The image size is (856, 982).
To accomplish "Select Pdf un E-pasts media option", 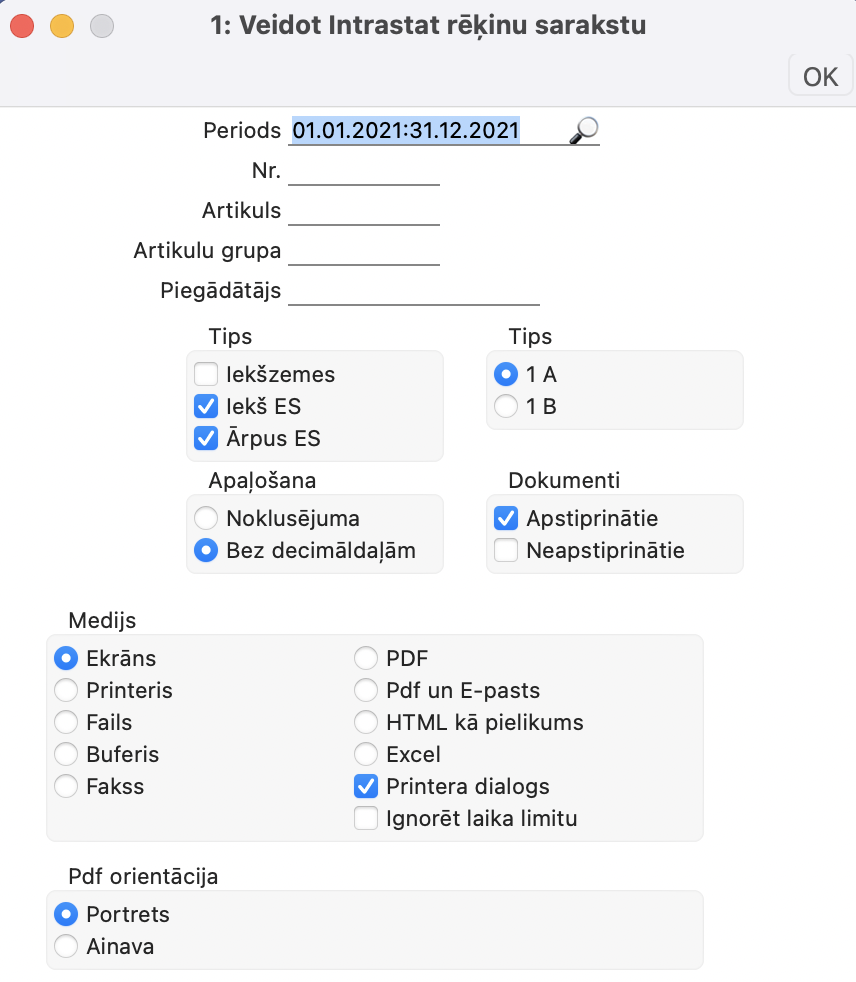I will (367, 691).
